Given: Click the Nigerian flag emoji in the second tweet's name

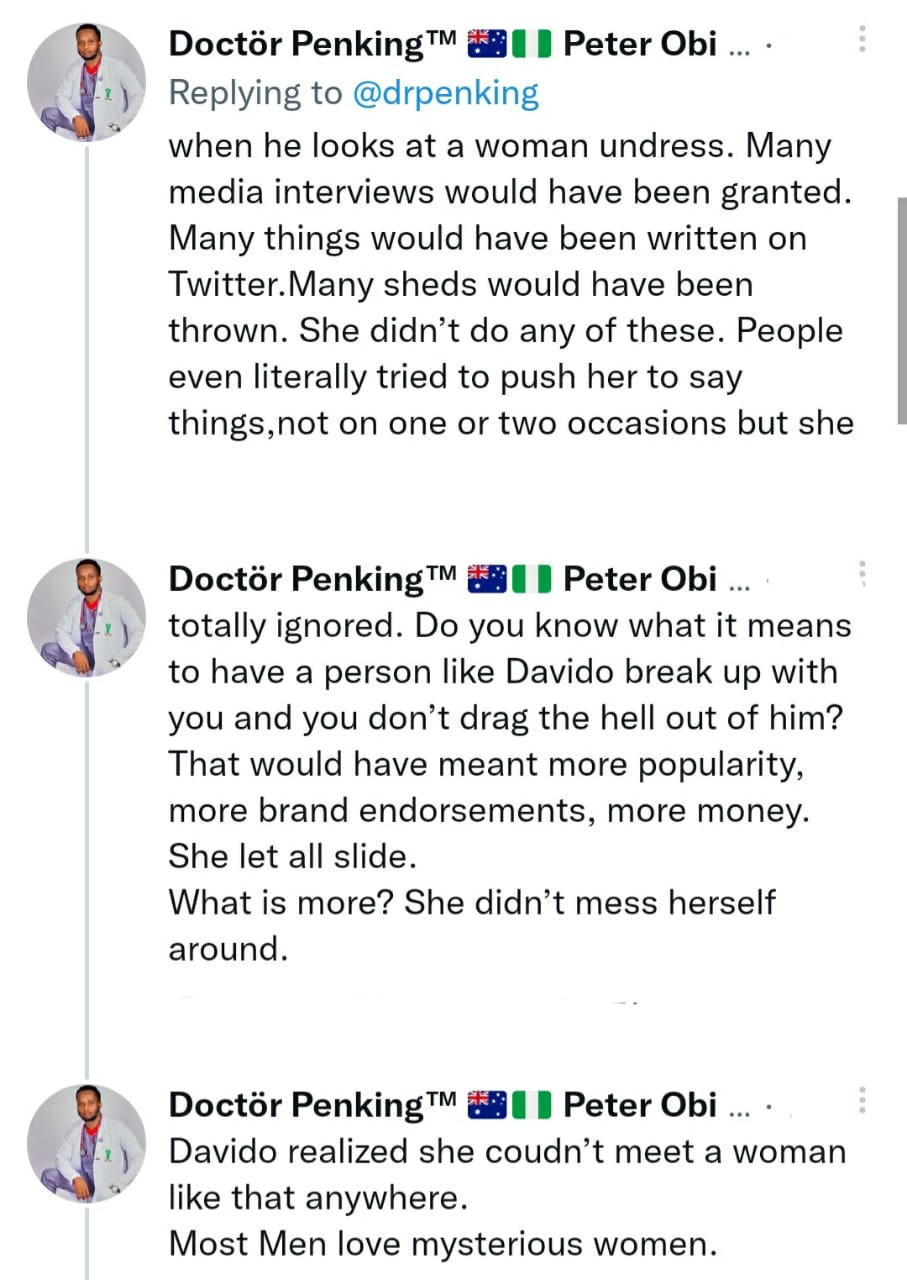Looking at the screenshot, I should click(530, 579).
